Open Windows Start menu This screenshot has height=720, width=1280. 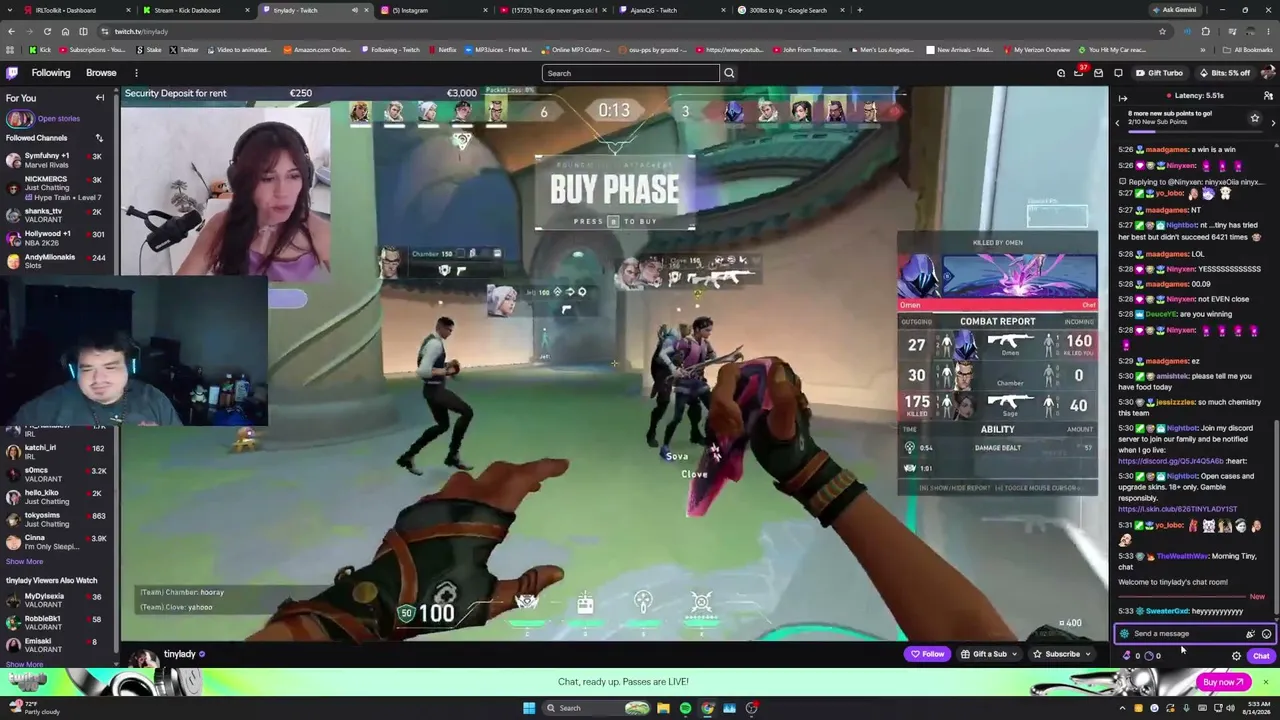[x=529, y=708]
